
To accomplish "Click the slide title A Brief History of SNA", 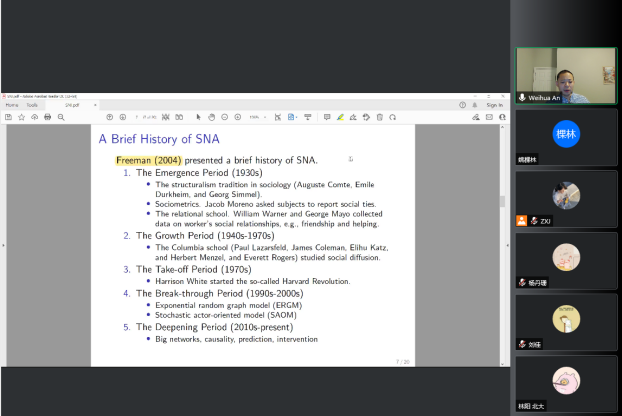I will [159, 139].
